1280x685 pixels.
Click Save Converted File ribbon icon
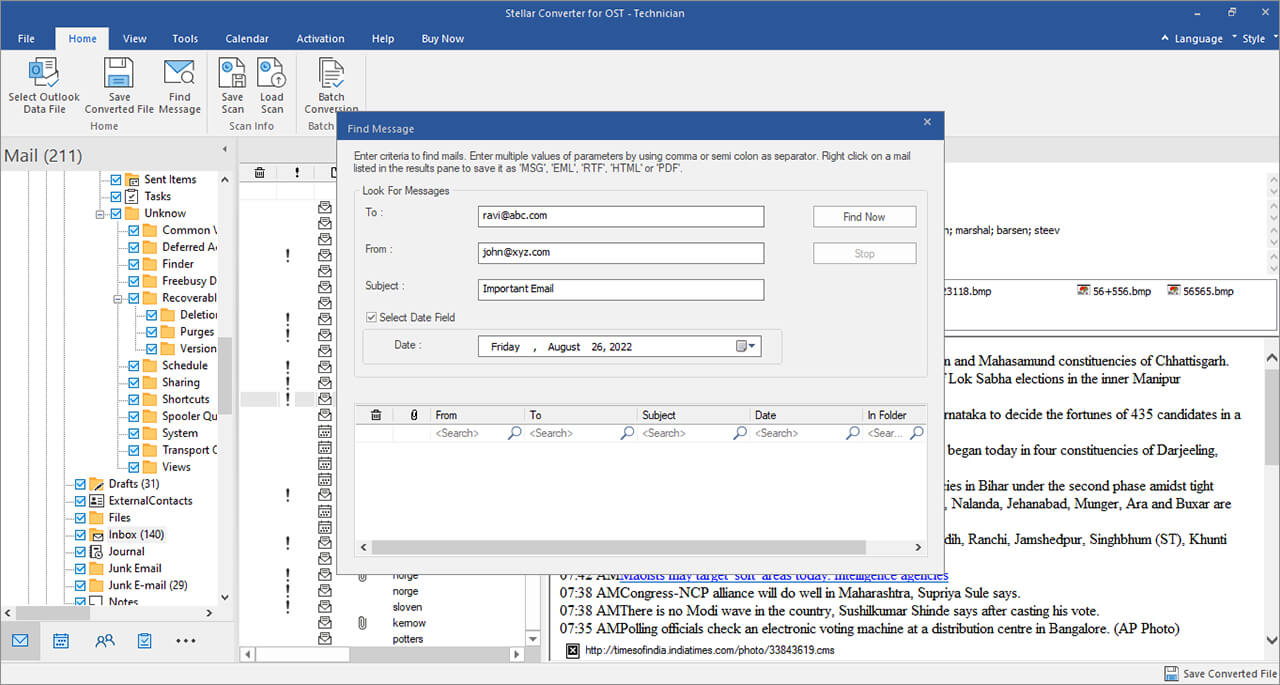click(119, 73)
